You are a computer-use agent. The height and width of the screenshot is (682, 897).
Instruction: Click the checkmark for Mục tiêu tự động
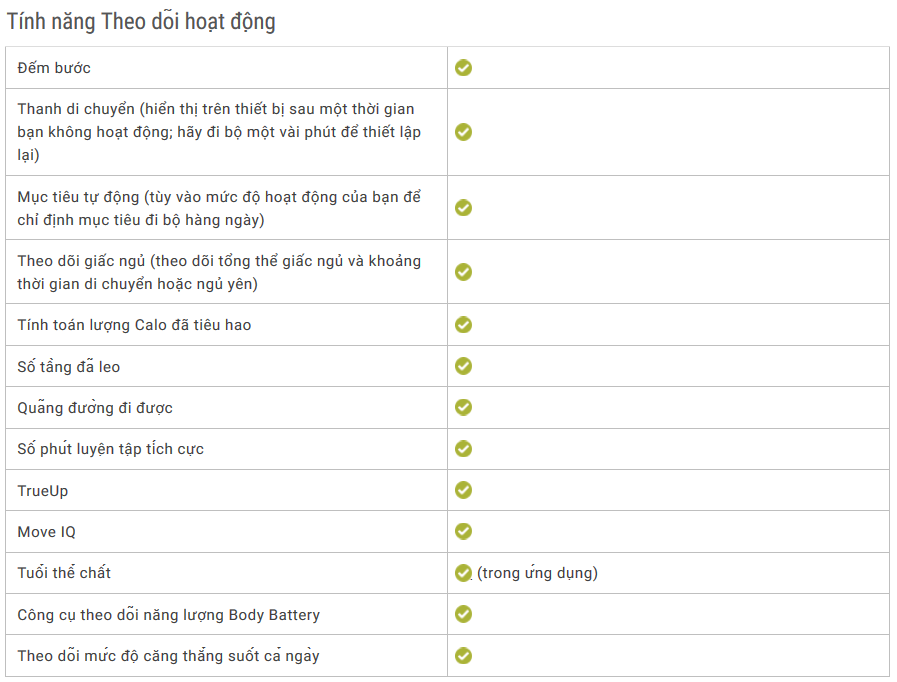point(463,208)
